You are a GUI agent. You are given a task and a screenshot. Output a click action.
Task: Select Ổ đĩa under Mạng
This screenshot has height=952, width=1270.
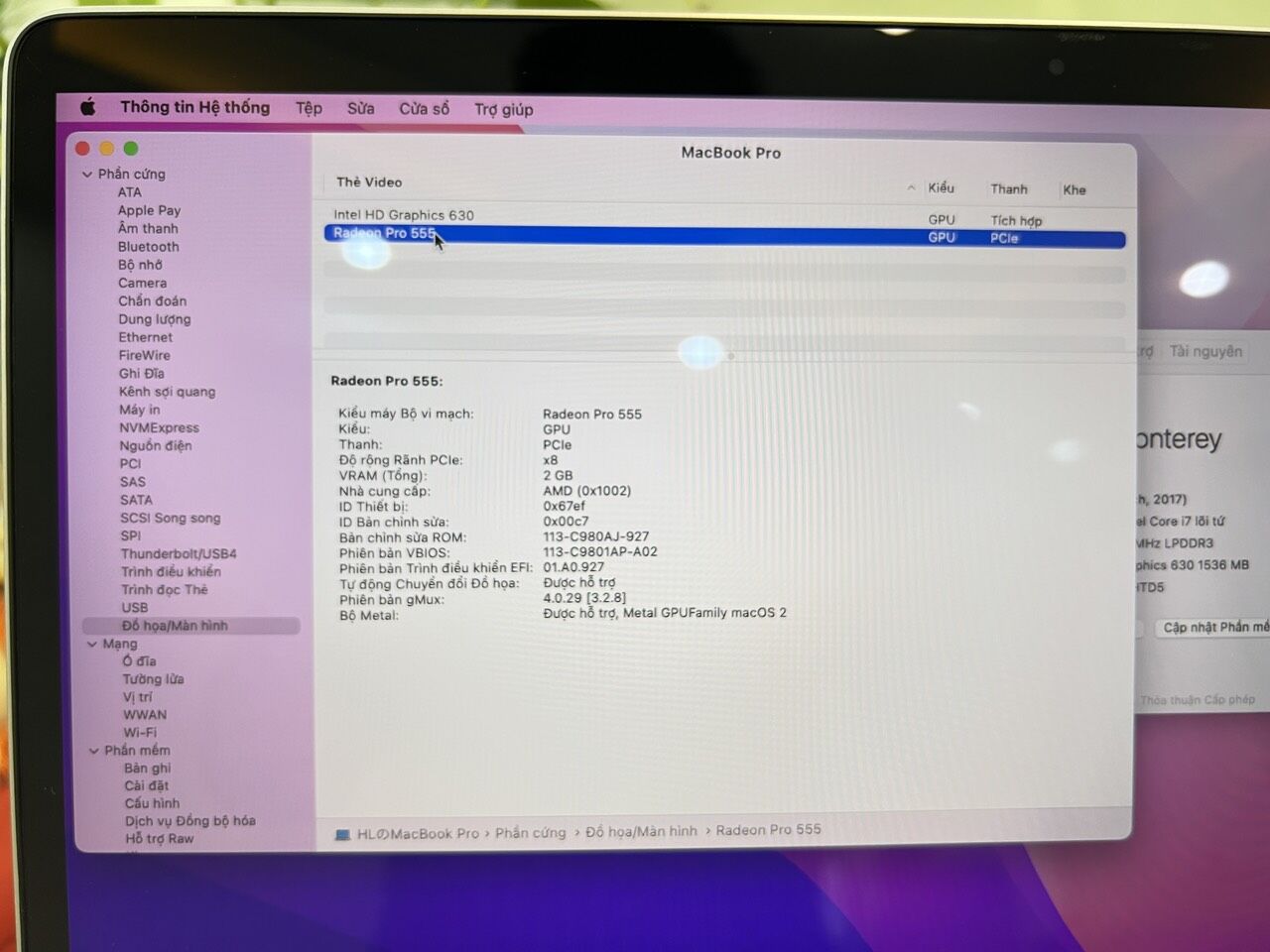coord(140,661)
